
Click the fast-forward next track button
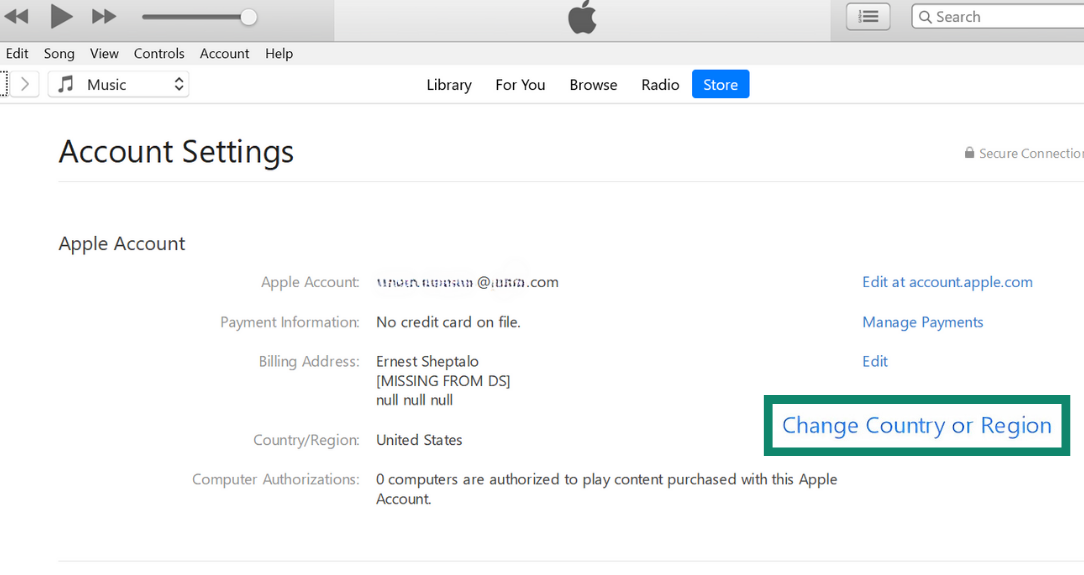click(104, 16)
